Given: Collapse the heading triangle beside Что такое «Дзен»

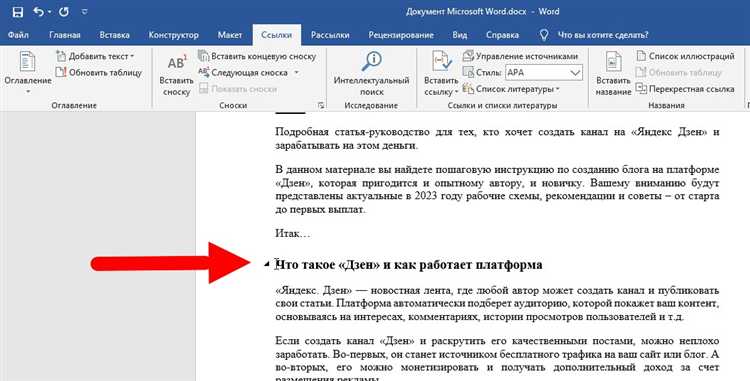Looking at the screenshot, I should (x=267, y=265).
